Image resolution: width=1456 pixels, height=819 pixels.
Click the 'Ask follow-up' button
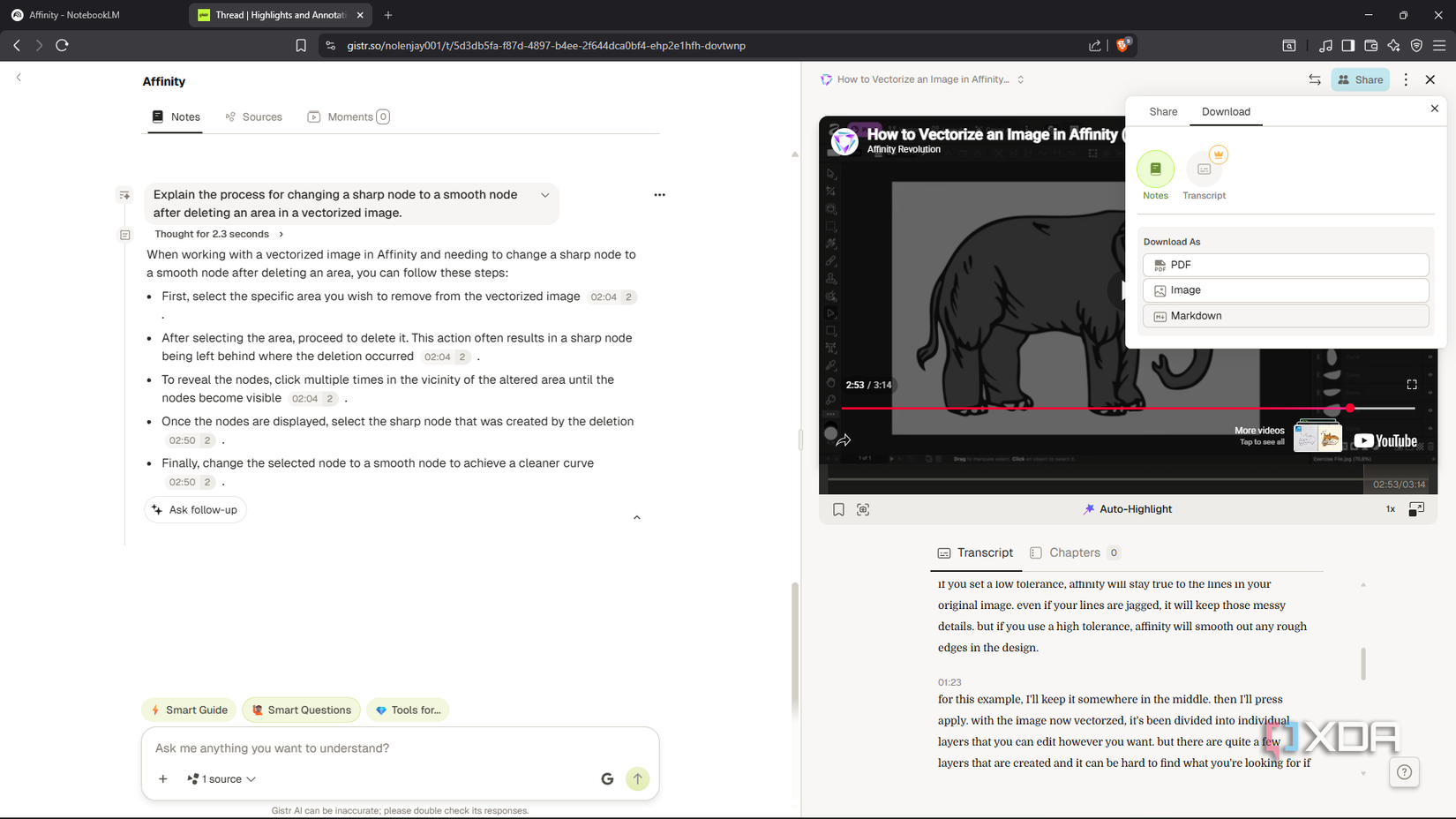tap(195, 509)
